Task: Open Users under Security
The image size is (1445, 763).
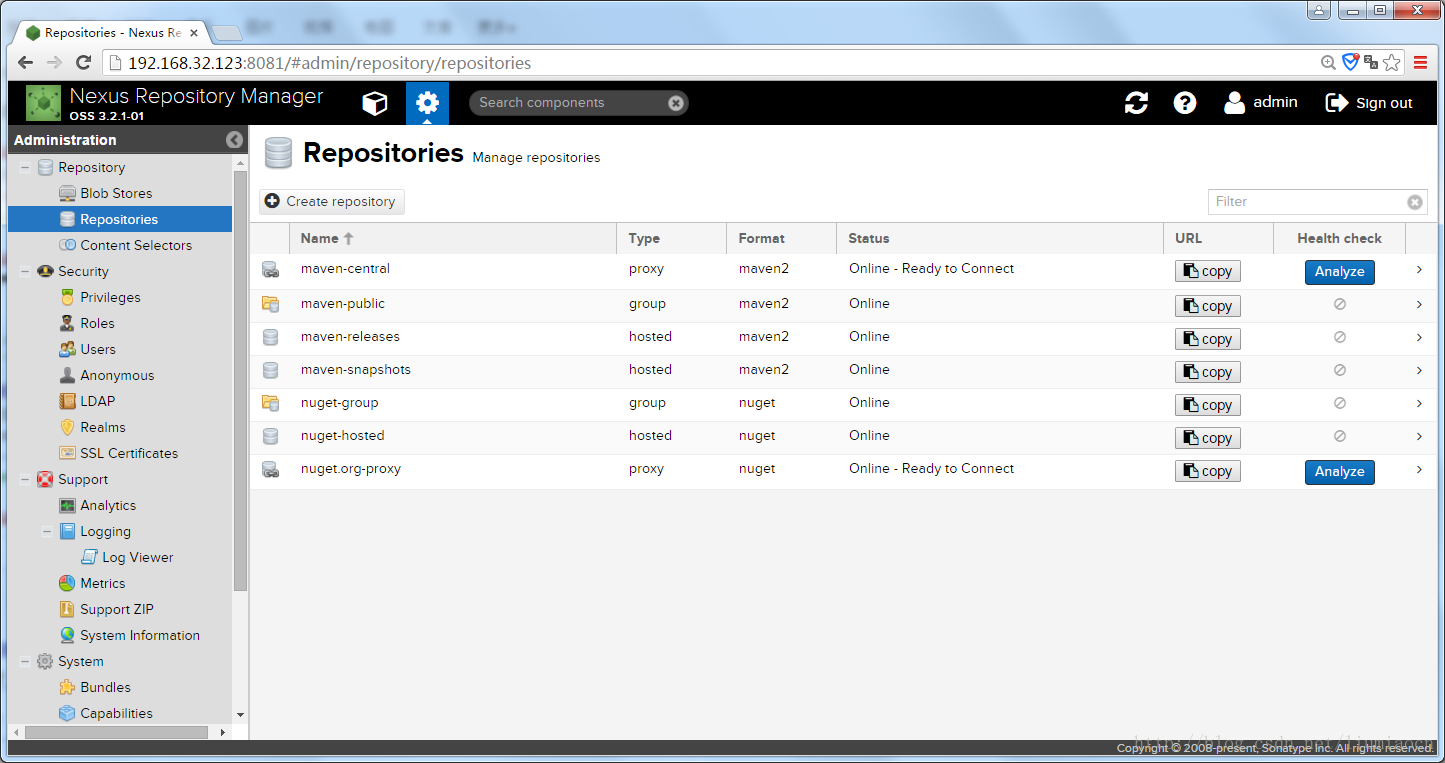Action: point(98,349)
